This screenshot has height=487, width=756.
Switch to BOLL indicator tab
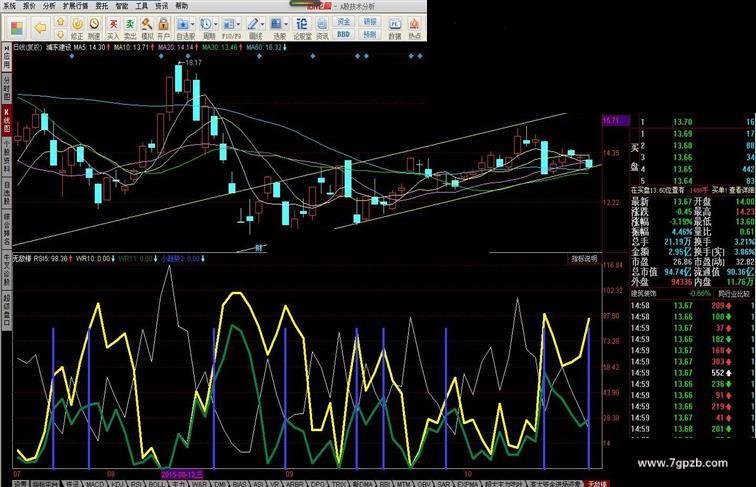157,483
